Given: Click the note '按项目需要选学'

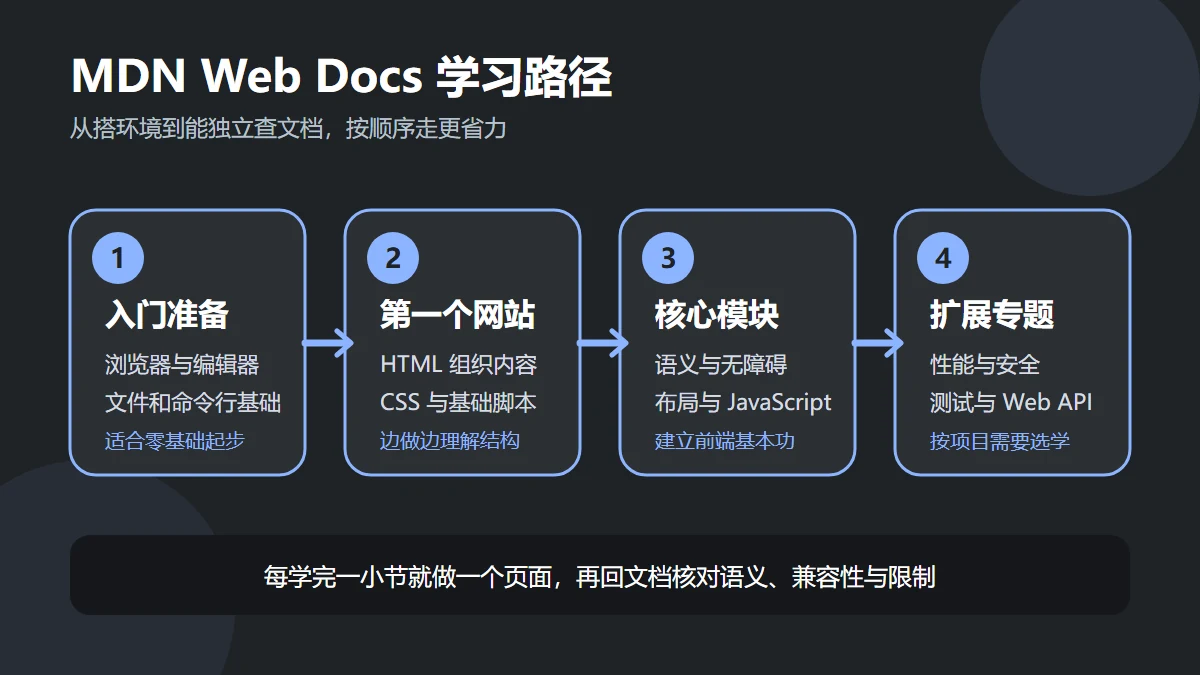Looking at the screenshot, I should [1000, 440].
